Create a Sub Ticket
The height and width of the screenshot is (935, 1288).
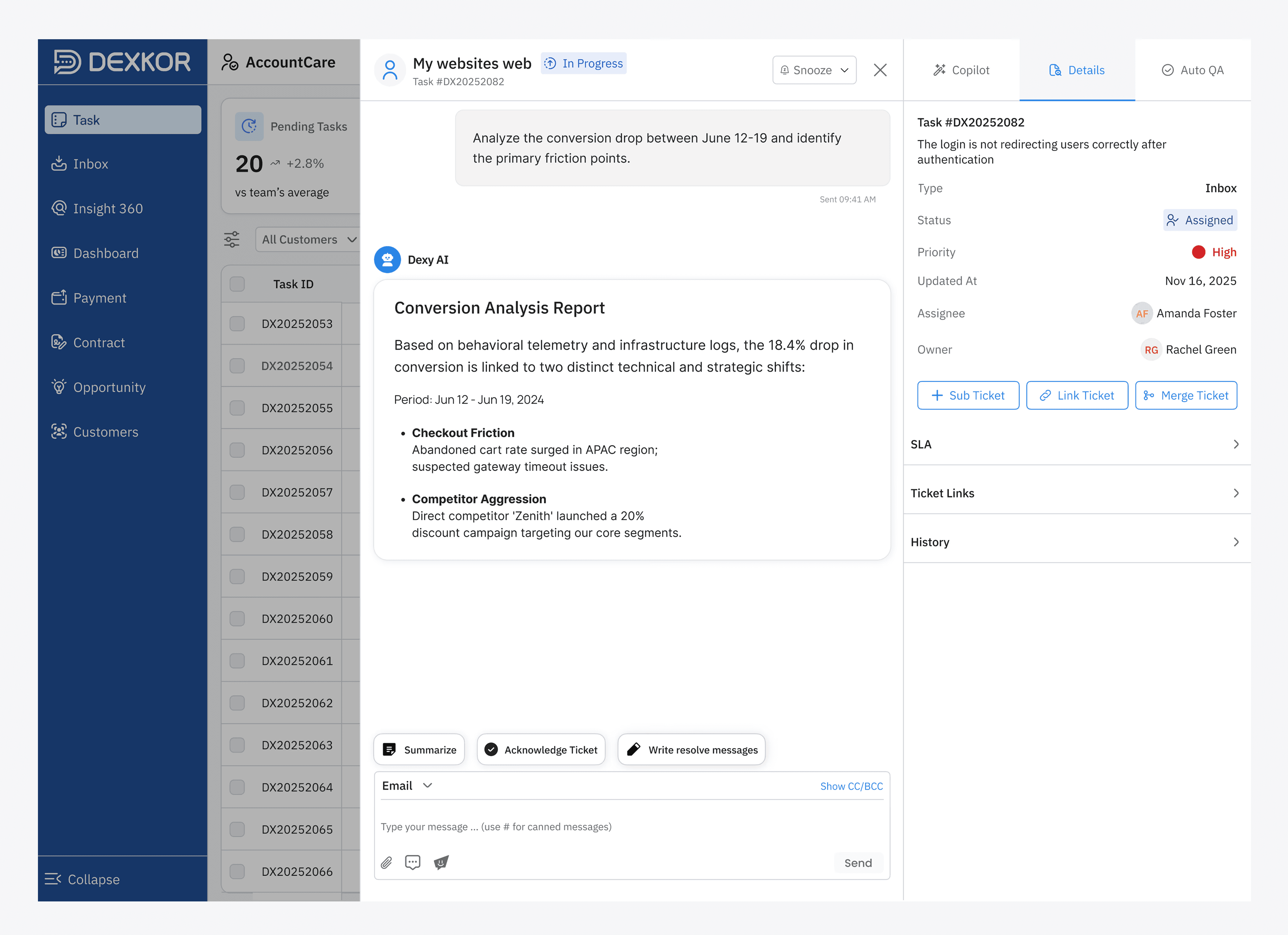tap(968, 395)
